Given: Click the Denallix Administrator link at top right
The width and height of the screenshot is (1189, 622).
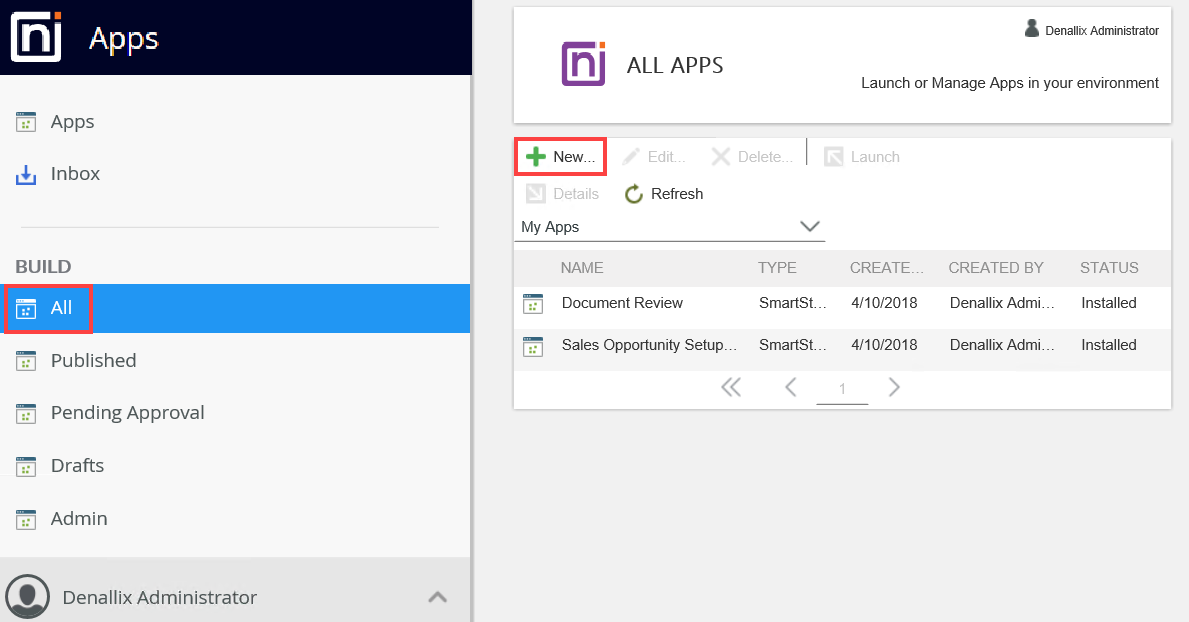Looking at the screenshot, I should coord(1101,31).
